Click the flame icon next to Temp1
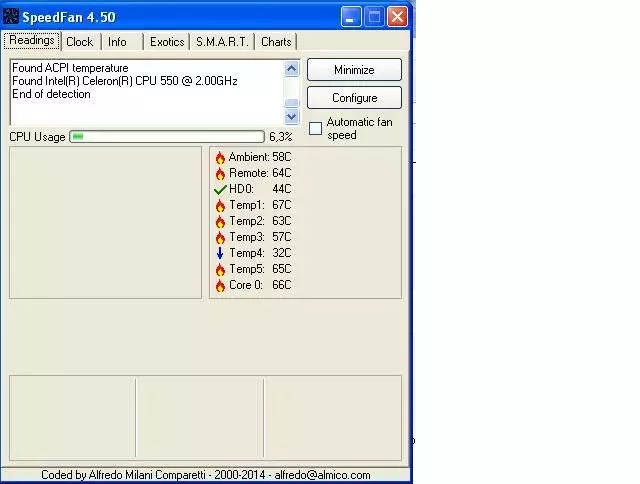This screenshot has height=484, width=640. click(x=220, y=205)
